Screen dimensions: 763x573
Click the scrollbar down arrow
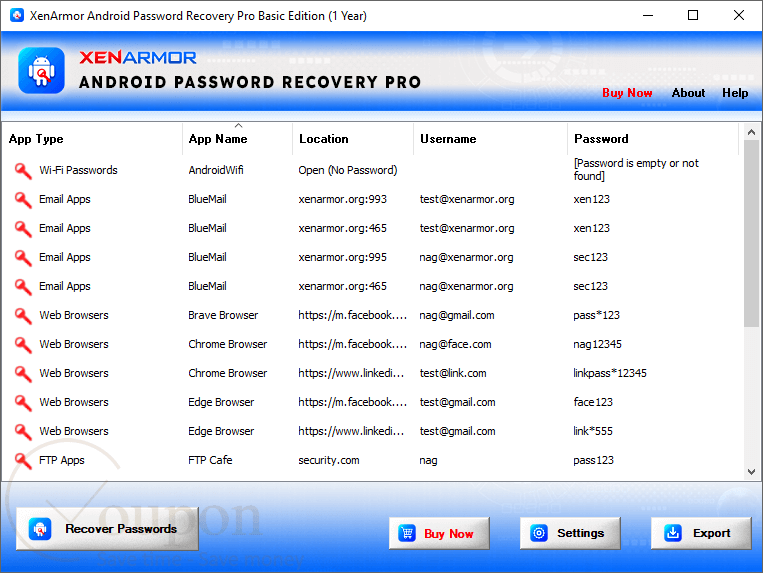point(751,472)
